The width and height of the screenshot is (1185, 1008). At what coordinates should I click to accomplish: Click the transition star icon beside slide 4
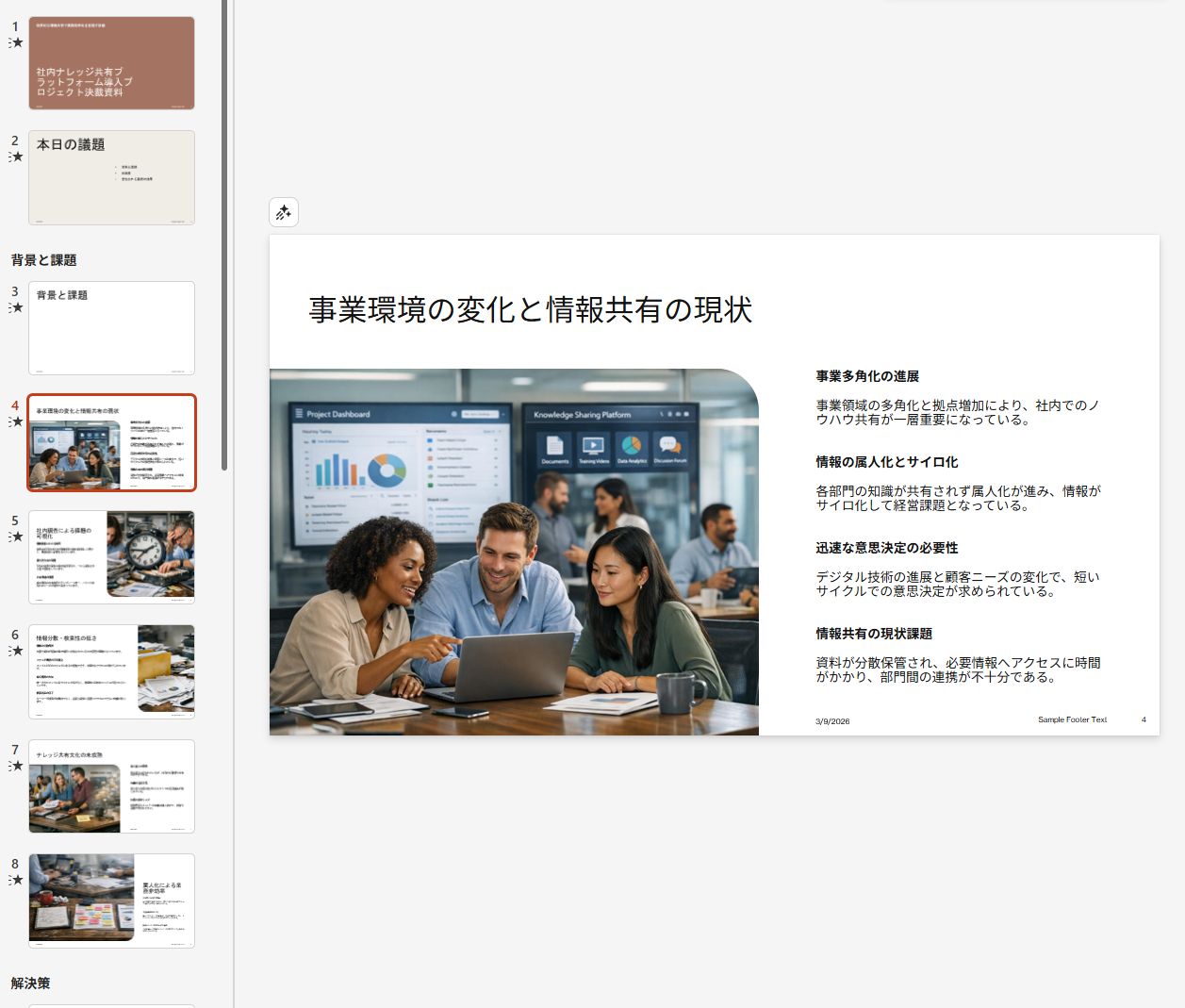(x=16, y=422)
